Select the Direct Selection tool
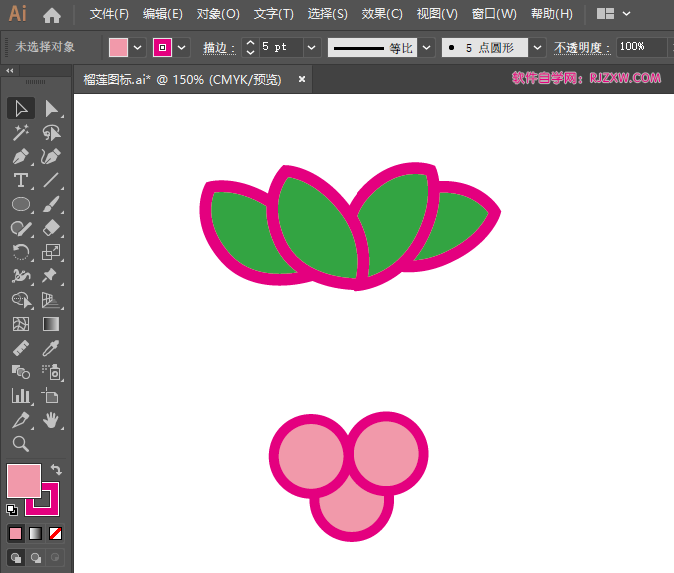The width and height of the screenshot is (674, 573). click(x=51, y=108)
